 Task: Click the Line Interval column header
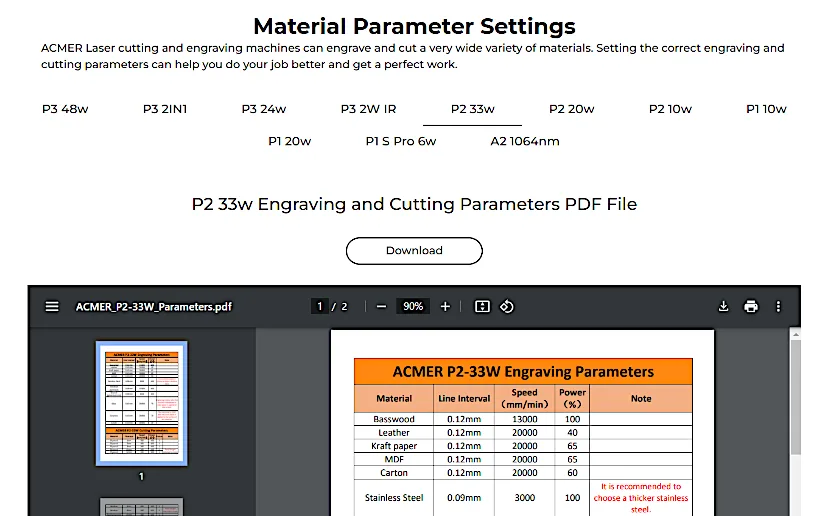[x=464, y=399]
